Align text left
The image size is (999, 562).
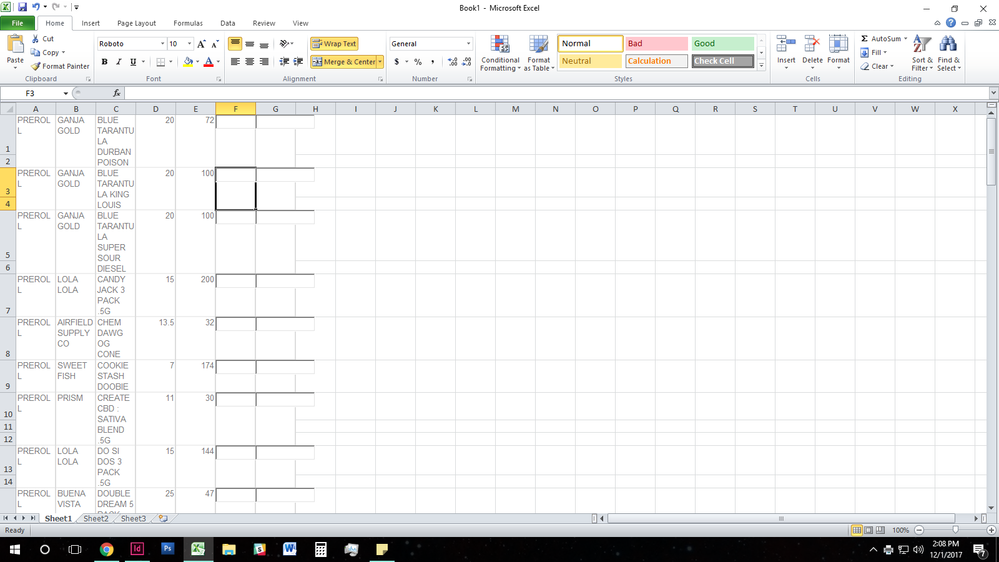pyautogui.click(x=235, y=62)
